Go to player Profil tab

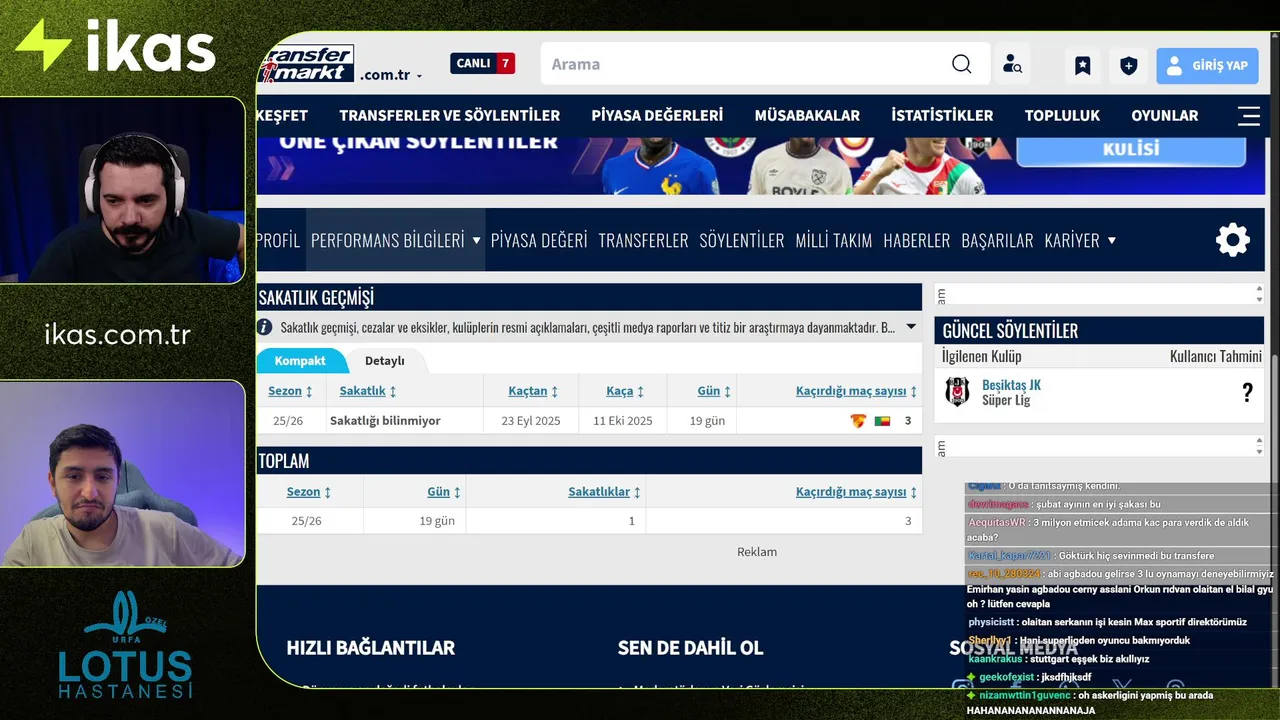tap(278, 240)
